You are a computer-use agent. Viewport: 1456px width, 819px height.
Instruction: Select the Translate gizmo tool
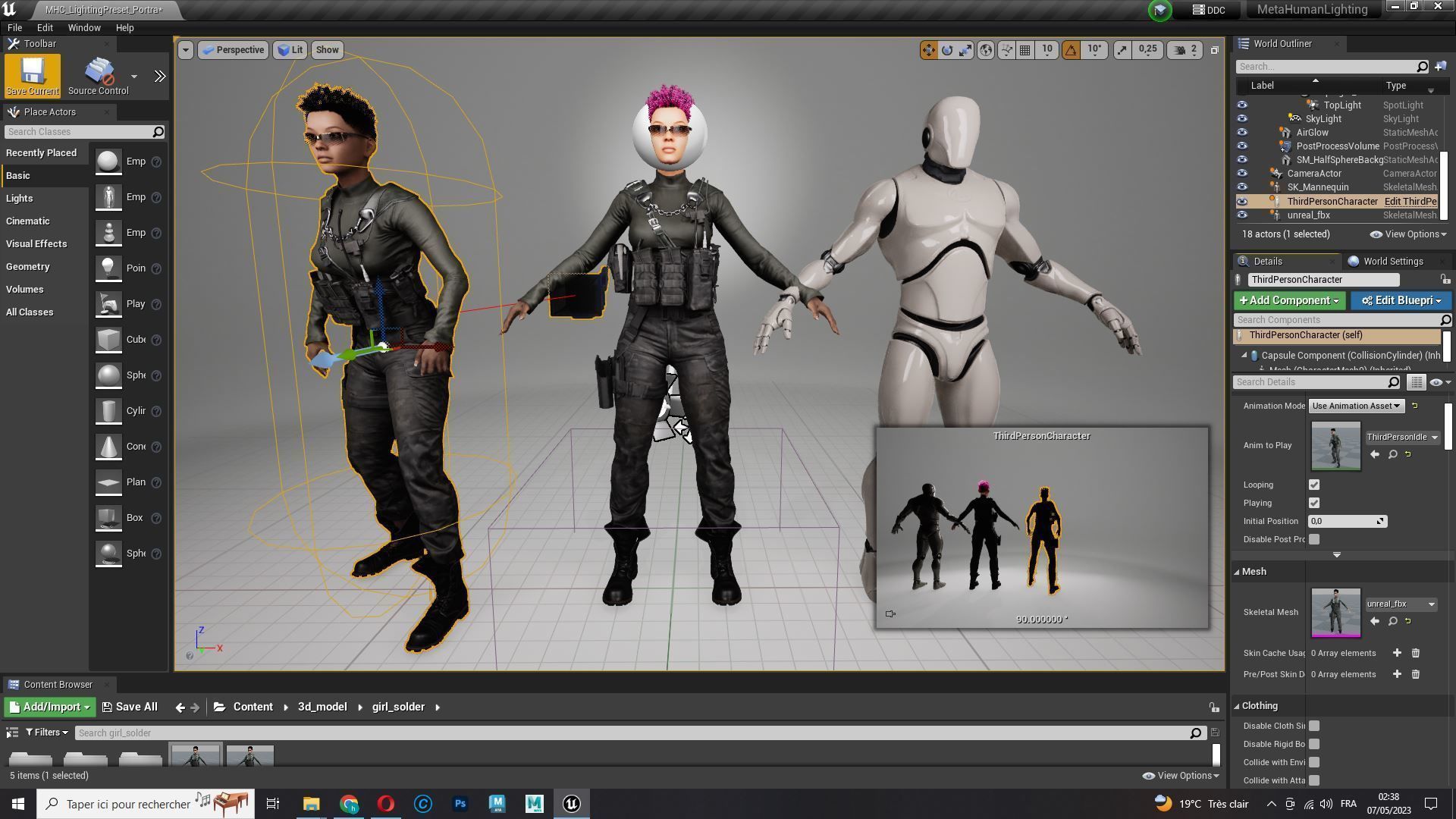pos(929,49)
